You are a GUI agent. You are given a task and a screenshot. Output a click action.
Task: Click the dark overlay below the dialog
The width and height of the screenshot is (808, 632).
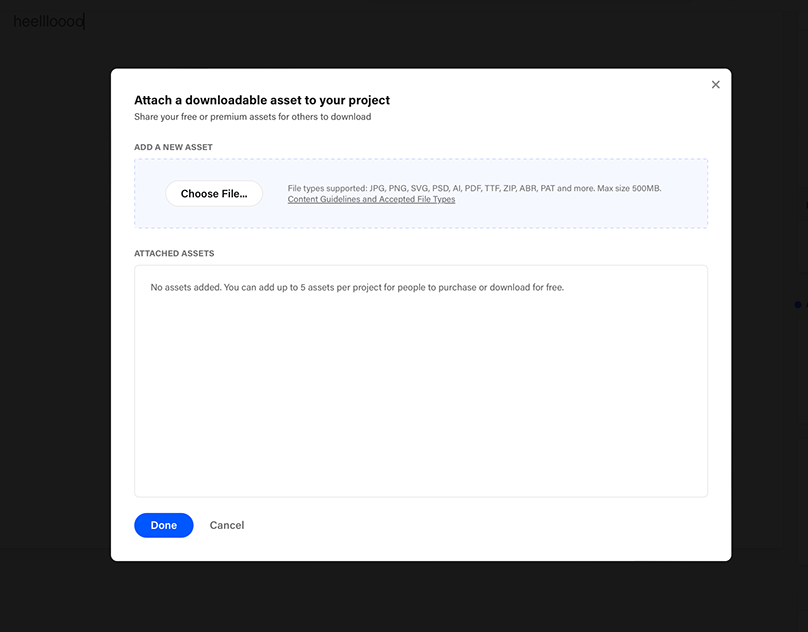point(420,596)
